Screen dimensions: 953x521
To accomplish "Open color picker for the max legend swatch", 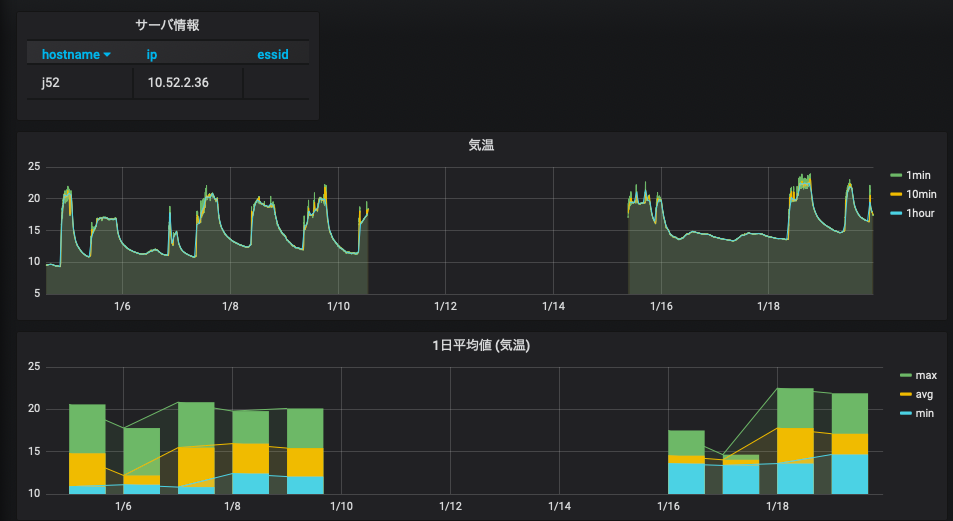I will click(x=906, y=375).
